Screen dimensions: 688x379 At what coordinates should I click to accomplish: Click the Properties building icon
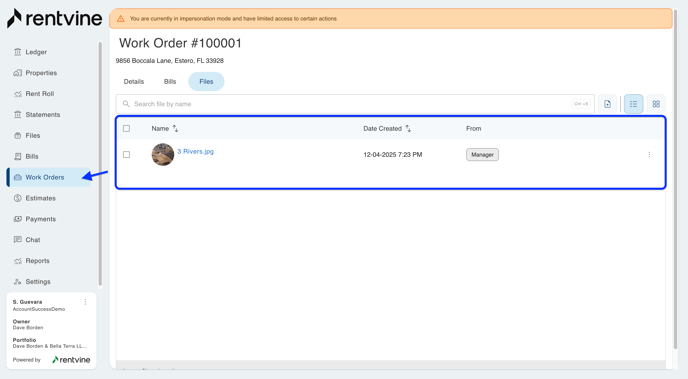[x=18, y=73]
